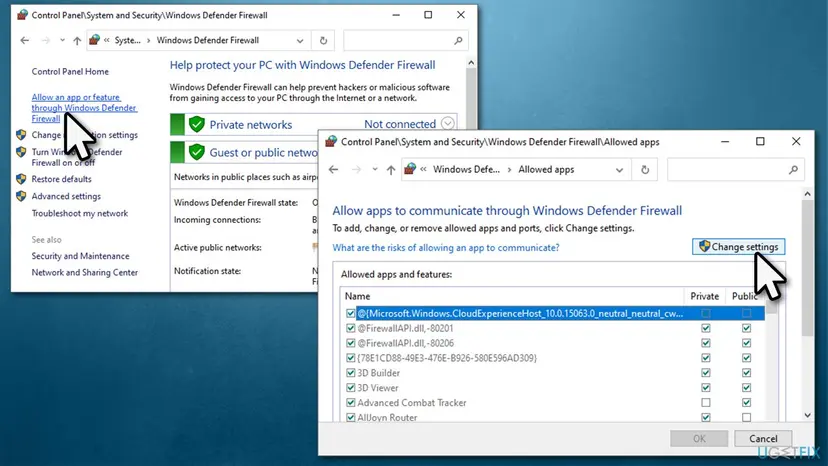The image size is (828, 466).
Task: Open Control Panel Home link
Action: click(70, 71)
